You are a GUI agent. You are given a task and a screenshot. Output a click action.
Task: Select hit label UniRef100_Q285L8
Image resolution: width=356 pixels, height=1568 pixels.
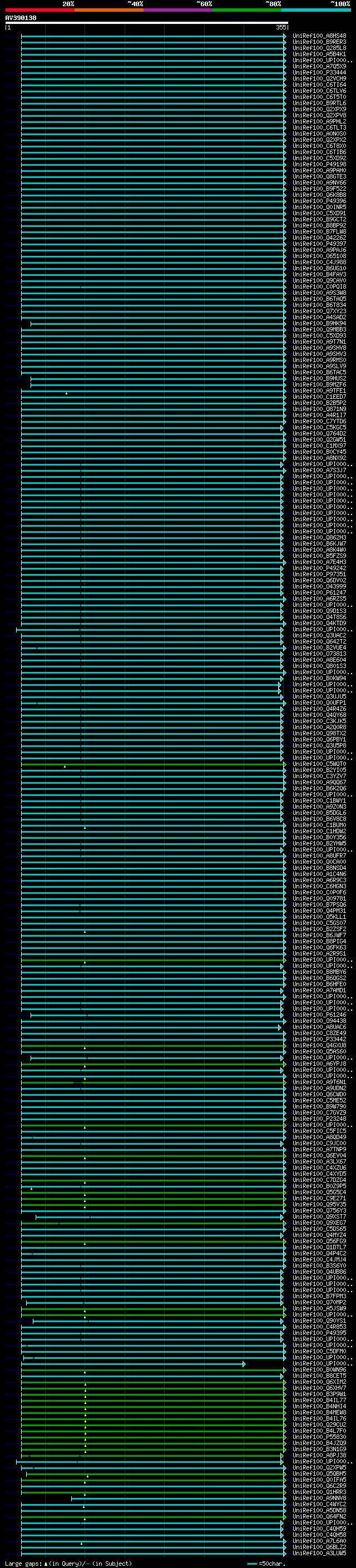(319, 48)
